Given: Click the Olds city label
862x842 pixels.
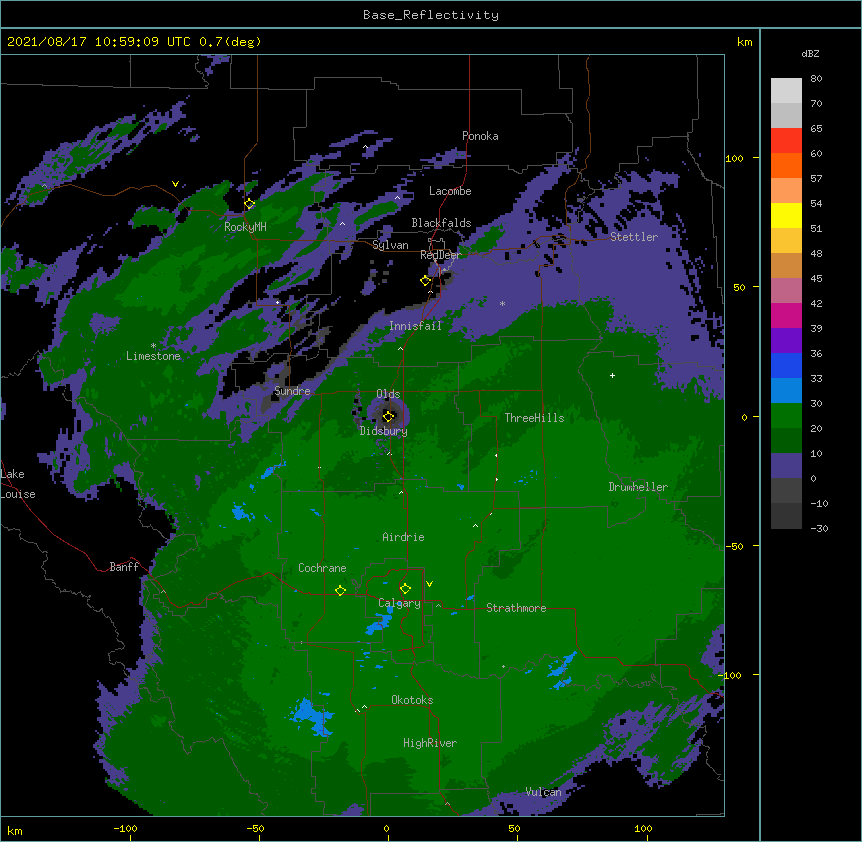Looking at the screenshot, I should 388,394.
